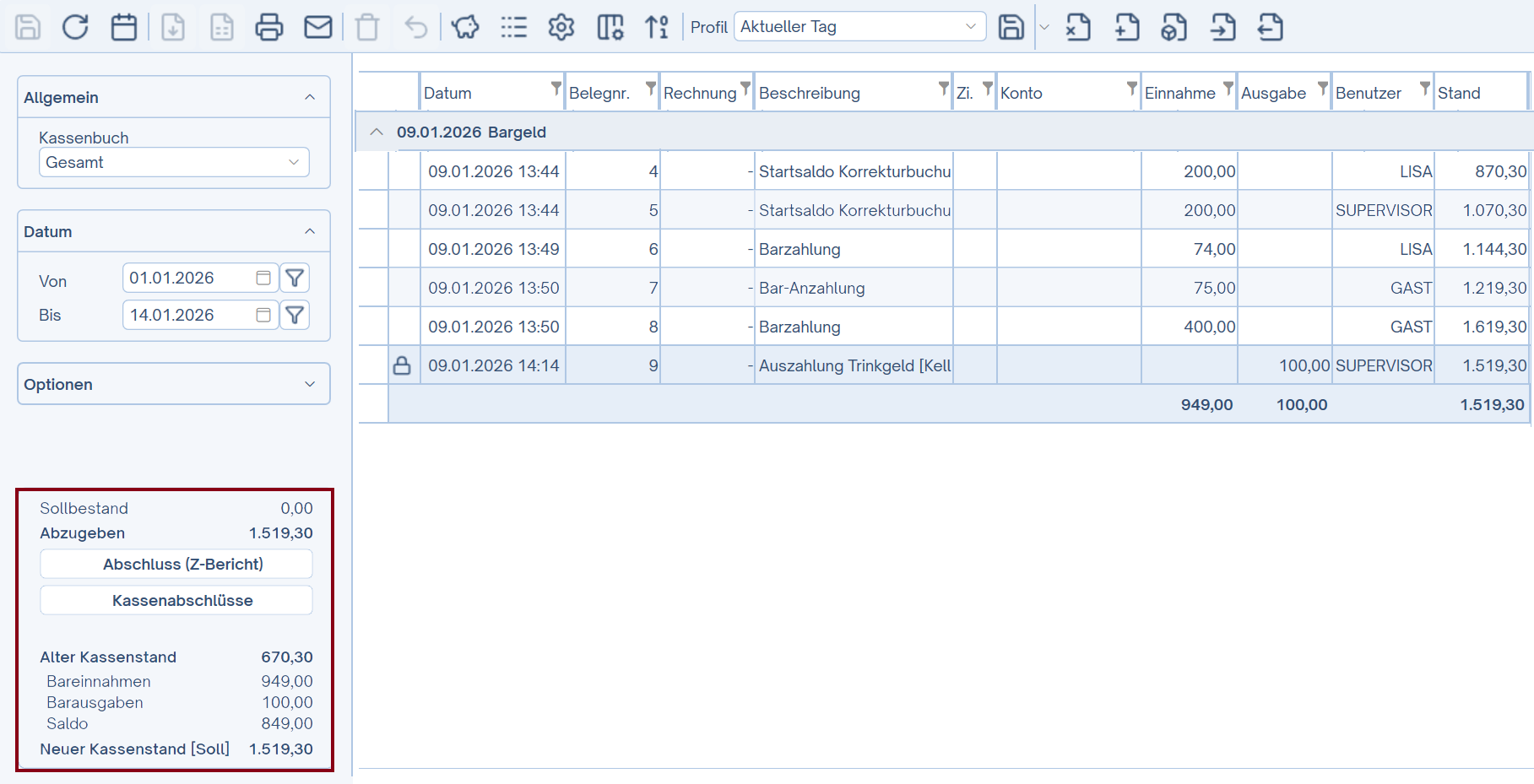Click the Abschluss (Z-Bericht) button
The width and height of the screenshot is (1534, 784).
(x=176, y=564)
